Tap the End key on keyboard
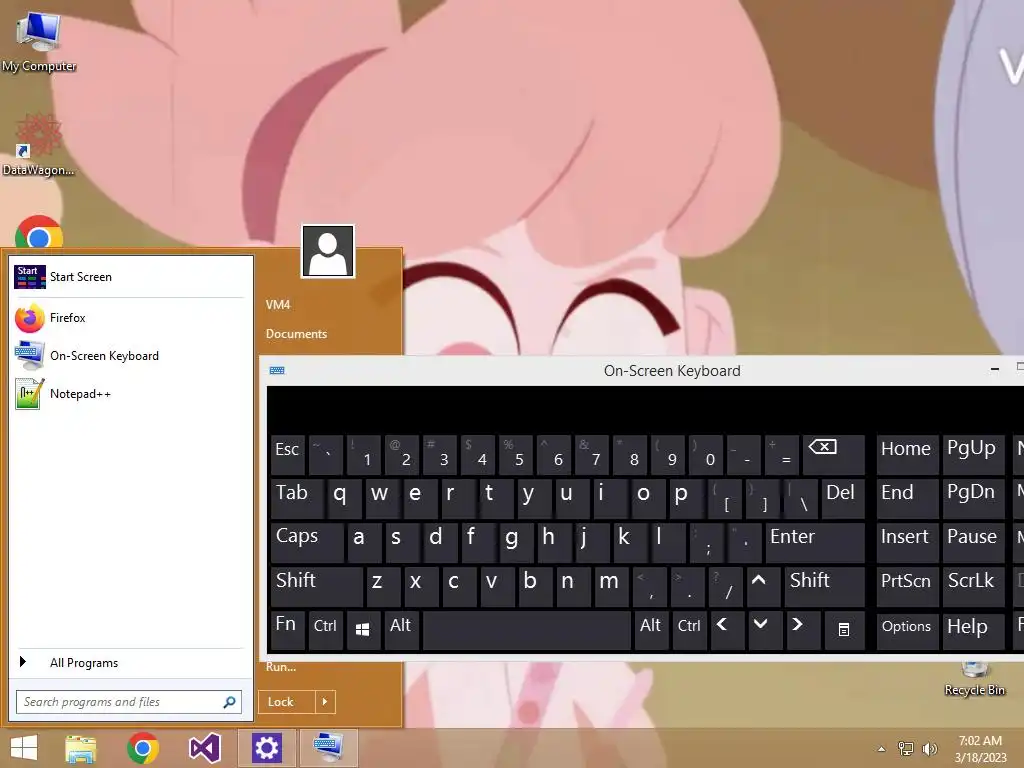This screenshot has width=1024, height=768. (x=906, y=498)
